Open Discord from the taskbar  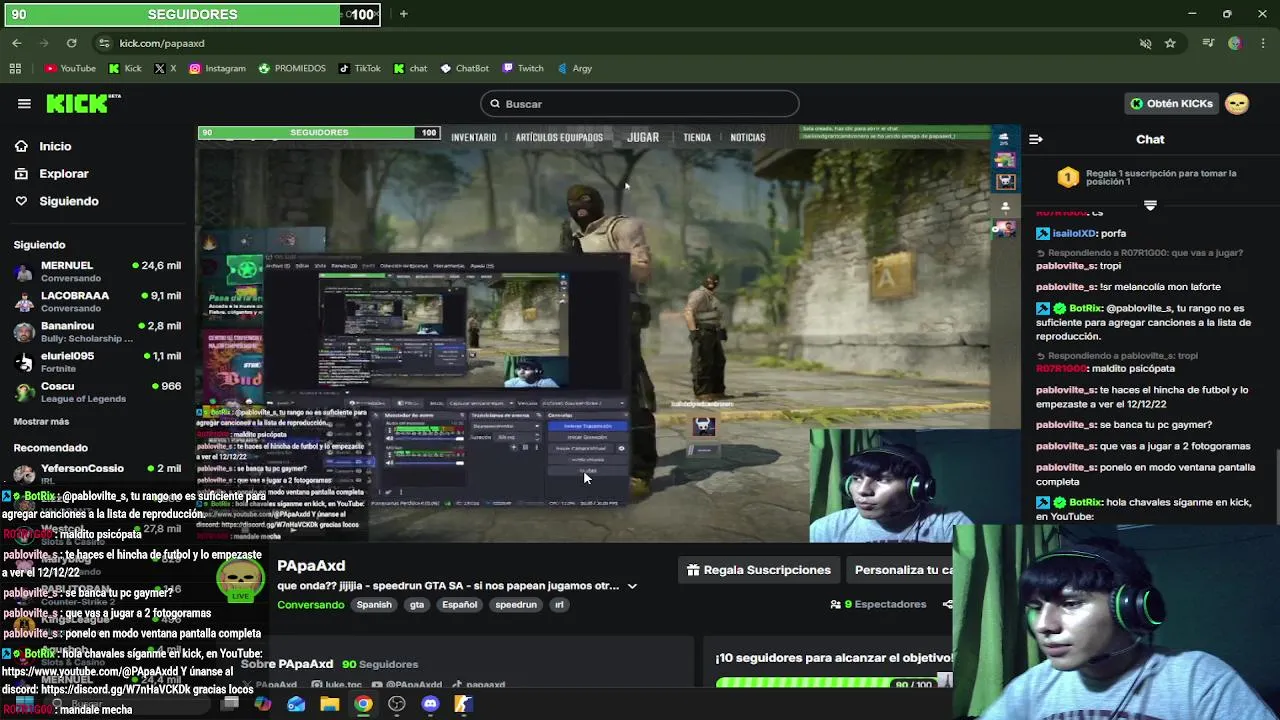[430, 704]
